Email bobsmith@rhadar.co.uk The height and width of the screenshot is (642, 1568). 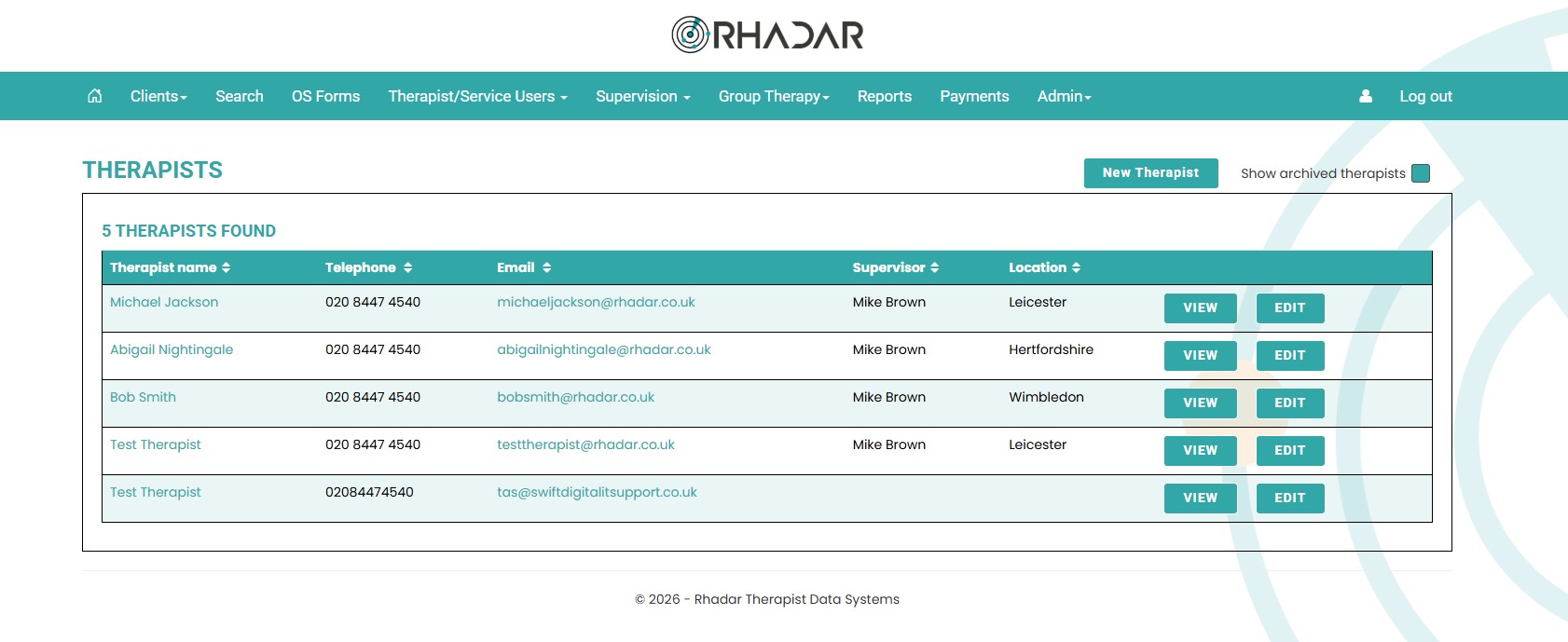tap(575, 397)
